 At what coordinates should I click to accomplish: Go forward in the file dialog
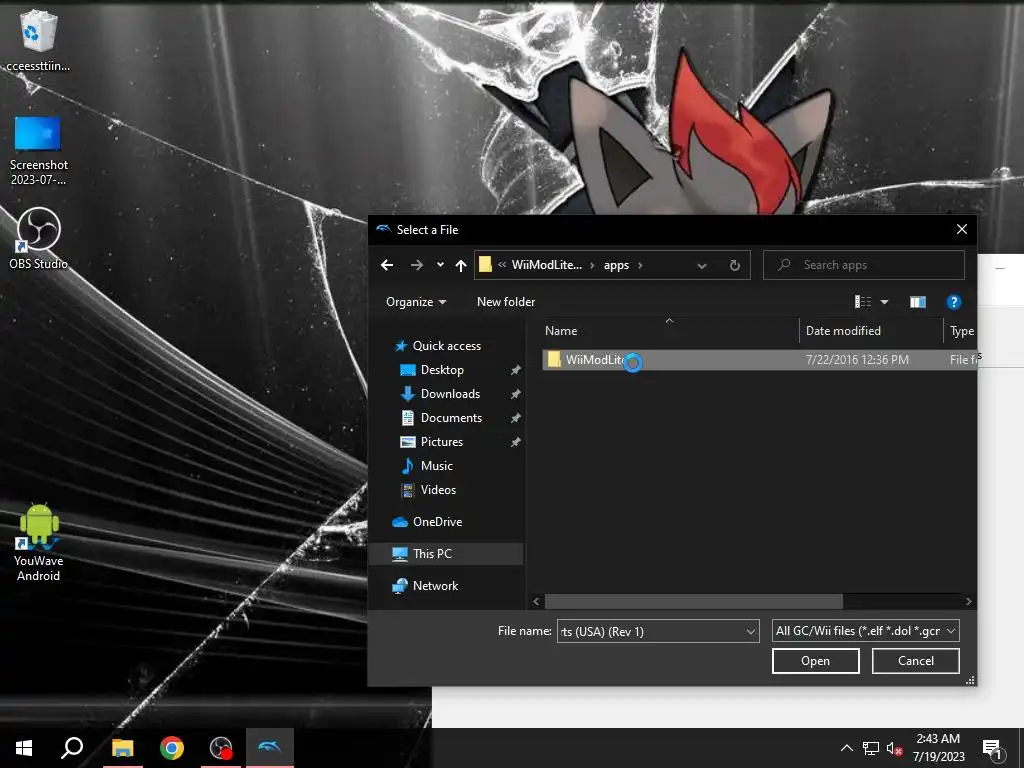417,265
